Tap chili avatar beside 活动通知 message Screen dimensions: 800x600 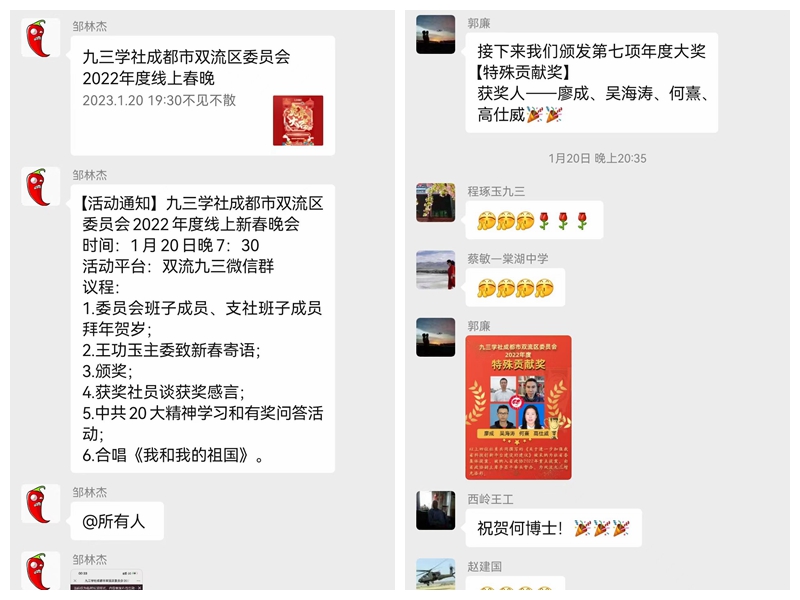tap(41, 187)
